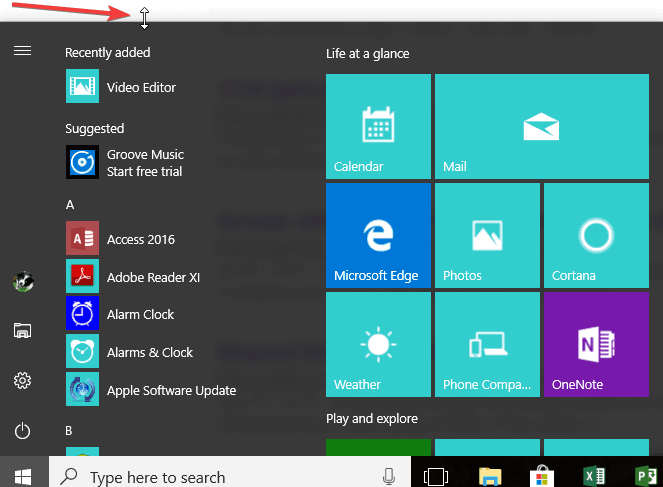Image resolution: width=663 pixels, height=487 pixels.
Task: Click the letter A section header
Action: click(70, 205)
